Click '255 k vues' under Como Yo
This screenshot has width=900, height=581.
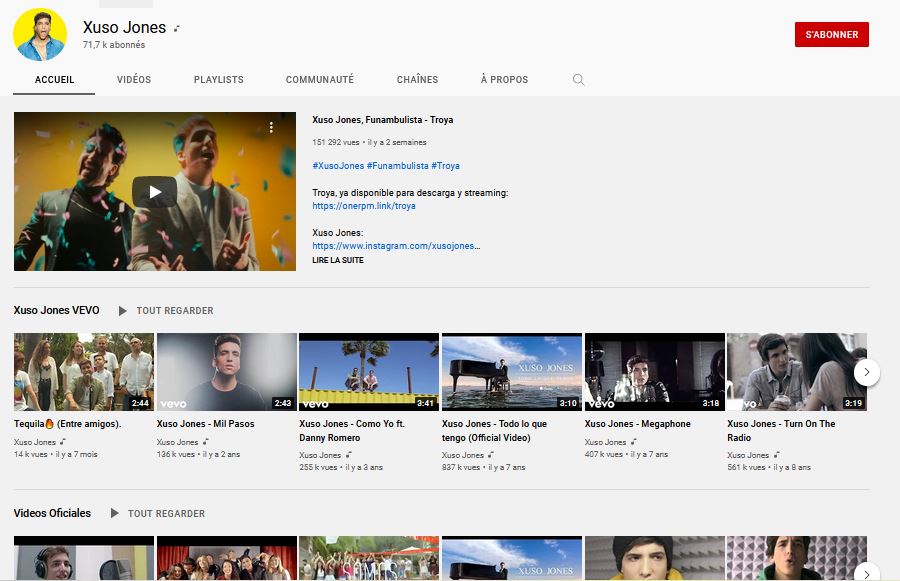coord(318,467)
